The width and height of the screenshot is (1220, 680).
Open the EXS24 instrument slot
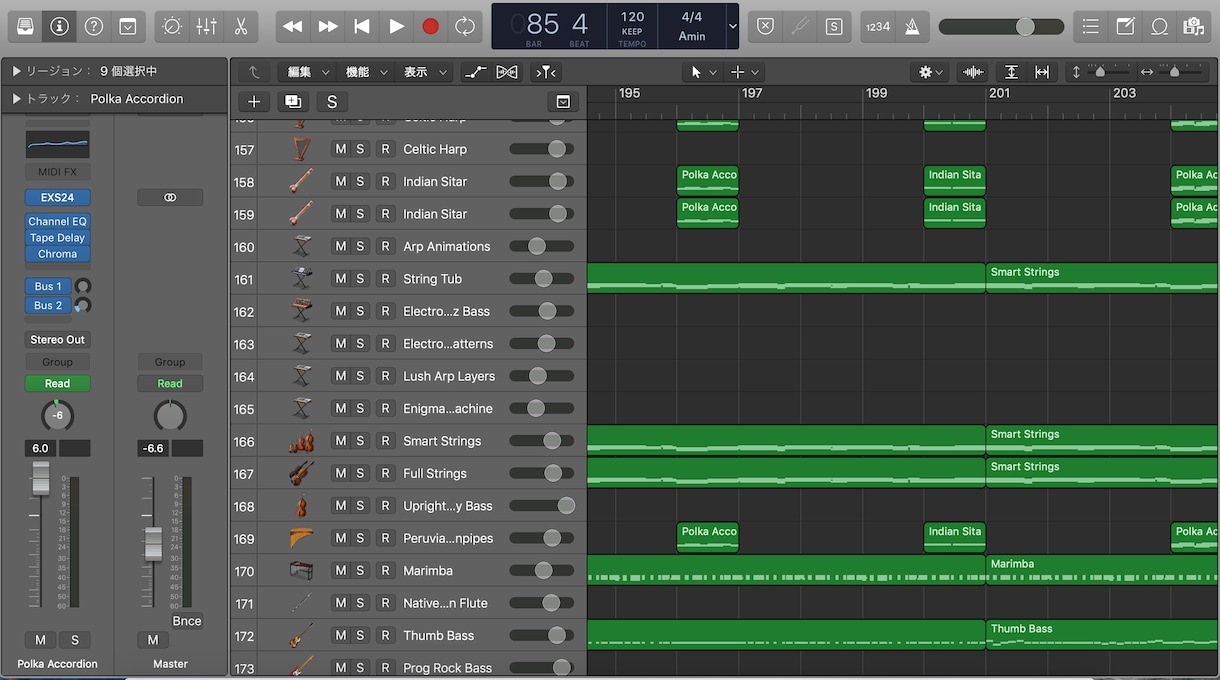57,198
